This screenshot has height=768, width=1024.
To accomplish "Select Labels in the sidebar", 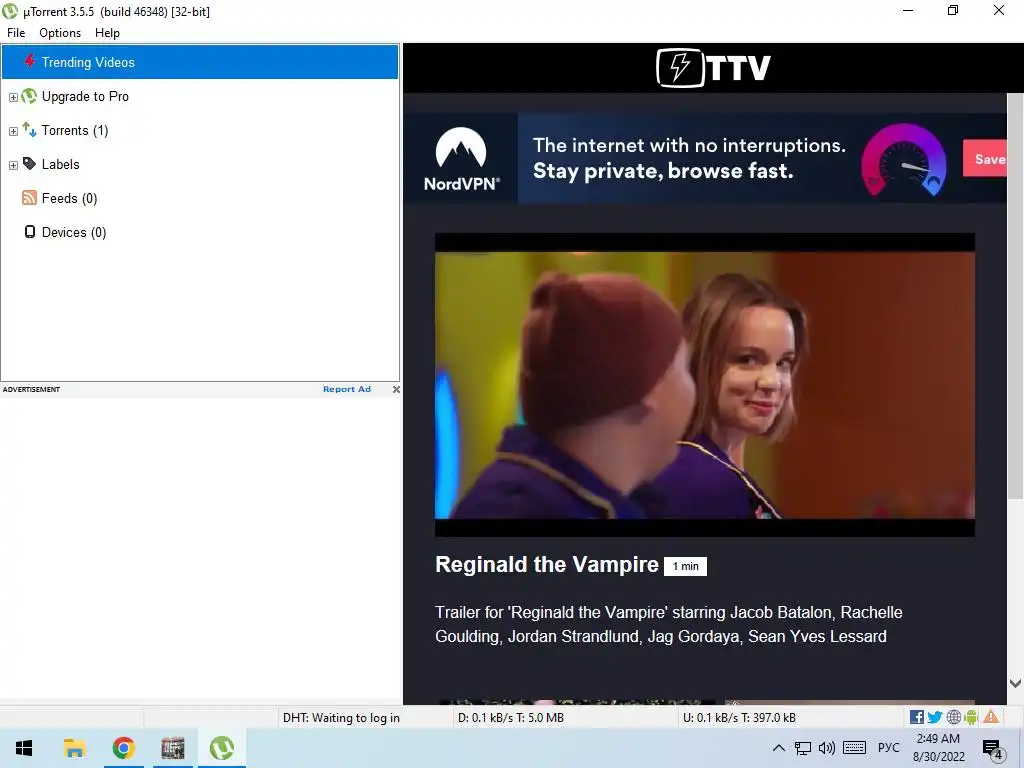I will (x=61, y=164).
